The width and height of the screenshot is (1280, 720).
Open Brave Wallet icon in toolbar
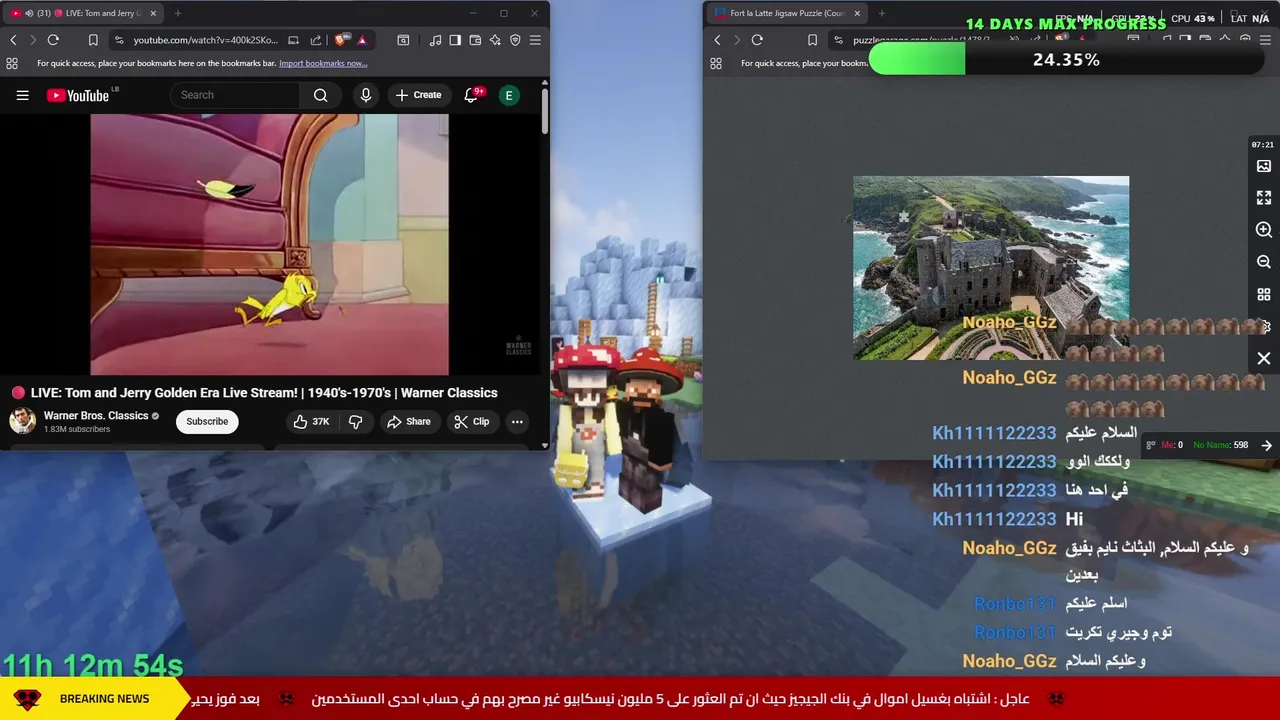(x=475, y=40)
